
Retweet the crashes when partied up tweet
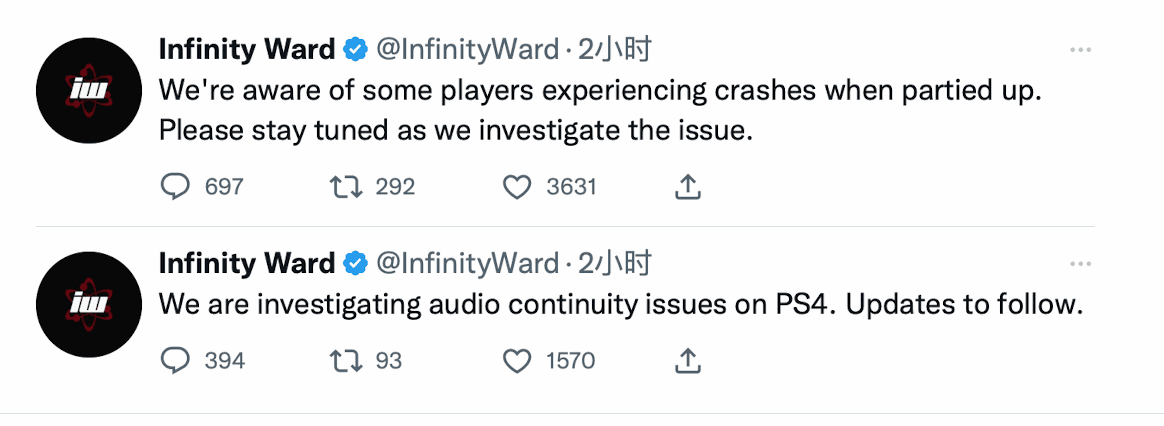click(x=345, y=187)
